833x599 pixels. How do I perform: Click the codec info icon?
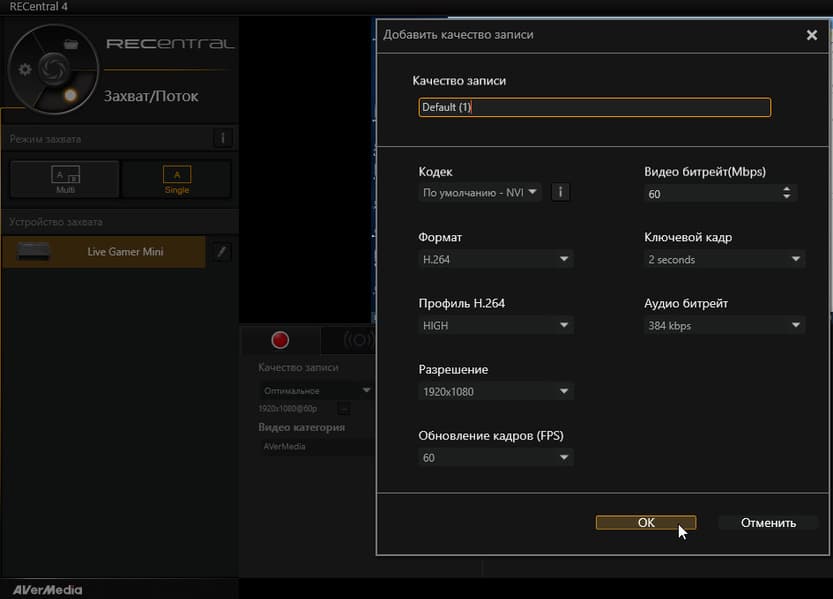[560, 192]
